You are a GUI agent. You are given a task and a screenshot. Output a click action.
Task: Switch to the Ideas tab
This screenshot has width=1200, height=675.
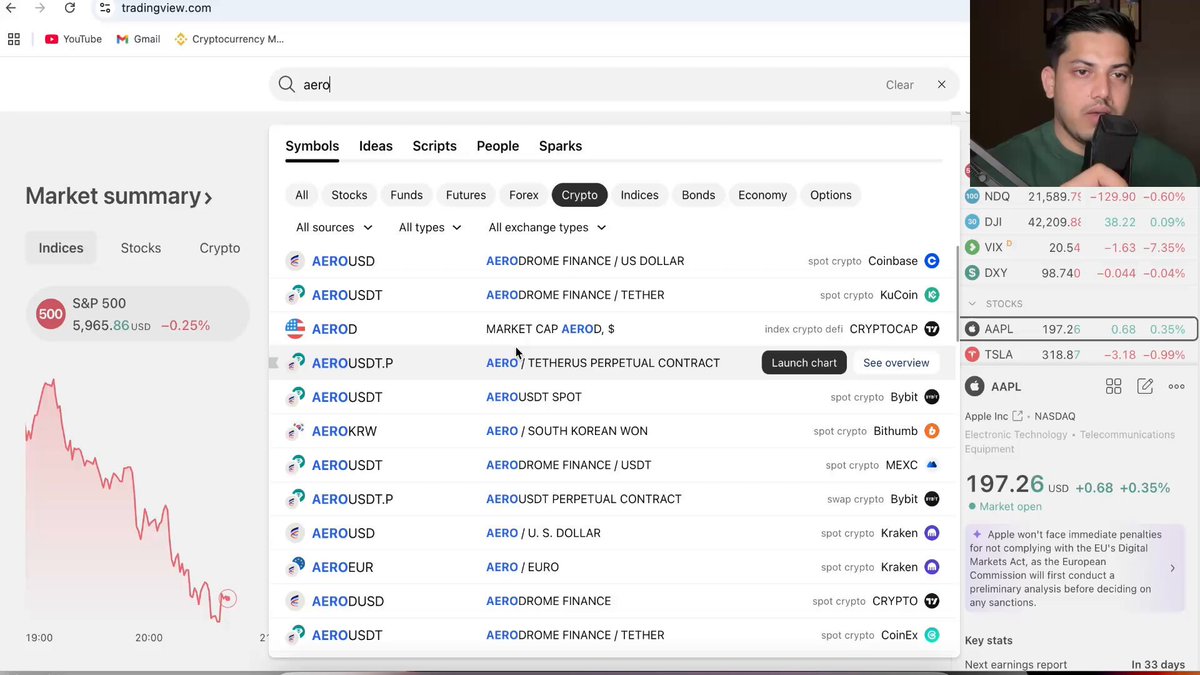coord(376,146)
